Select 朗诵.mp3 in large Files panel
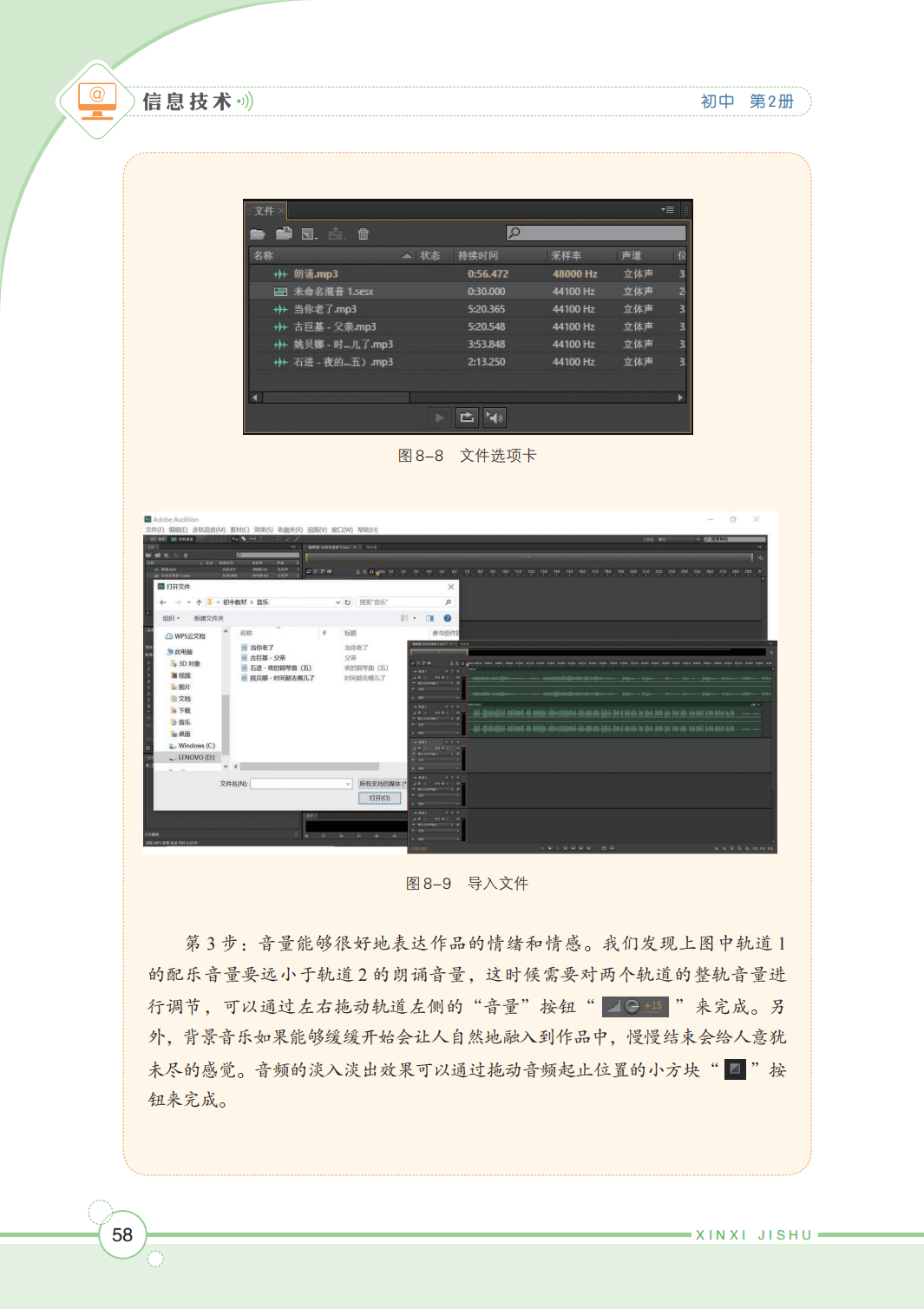The image size is (924, 1309). [467, 273]
